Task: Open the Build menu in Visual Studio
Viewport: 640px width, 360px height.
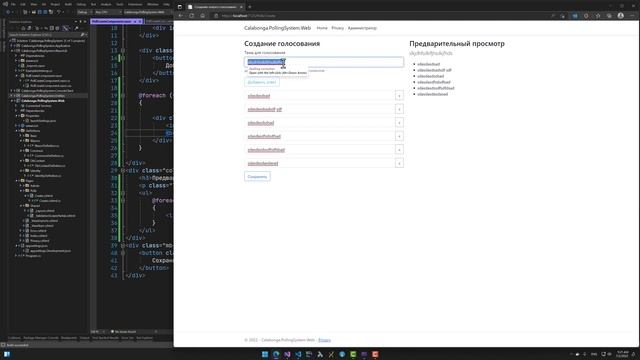Action: [x=68, y=4]
